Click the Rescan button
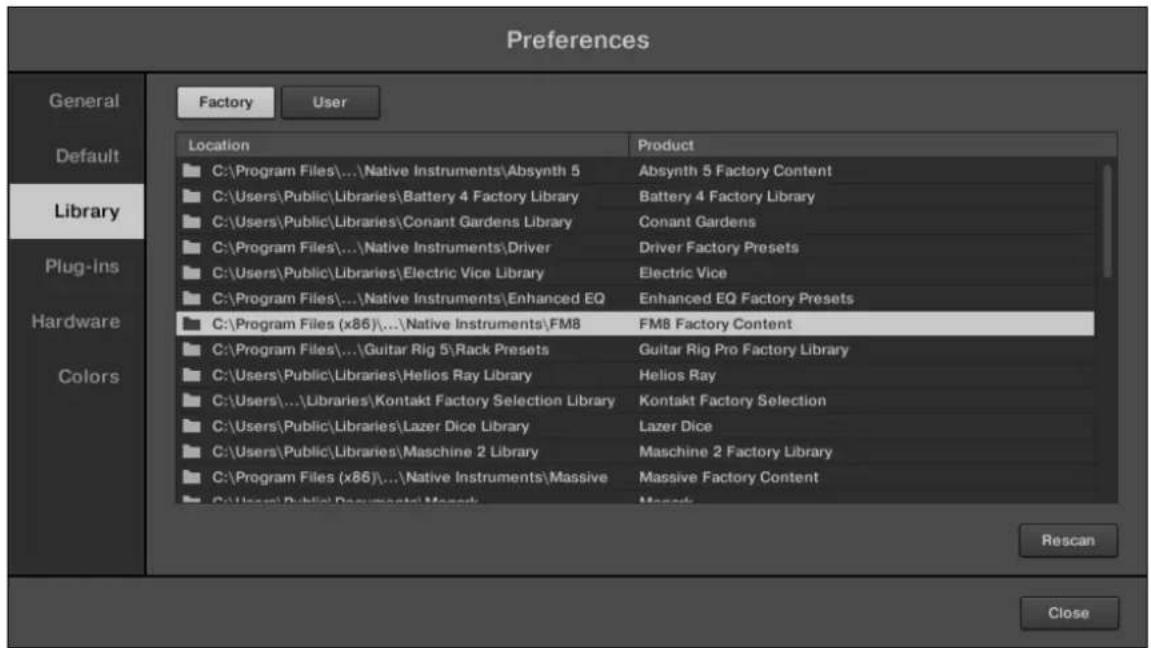The height and width of the screenshot is (648, 1151). coord(1068,541)
